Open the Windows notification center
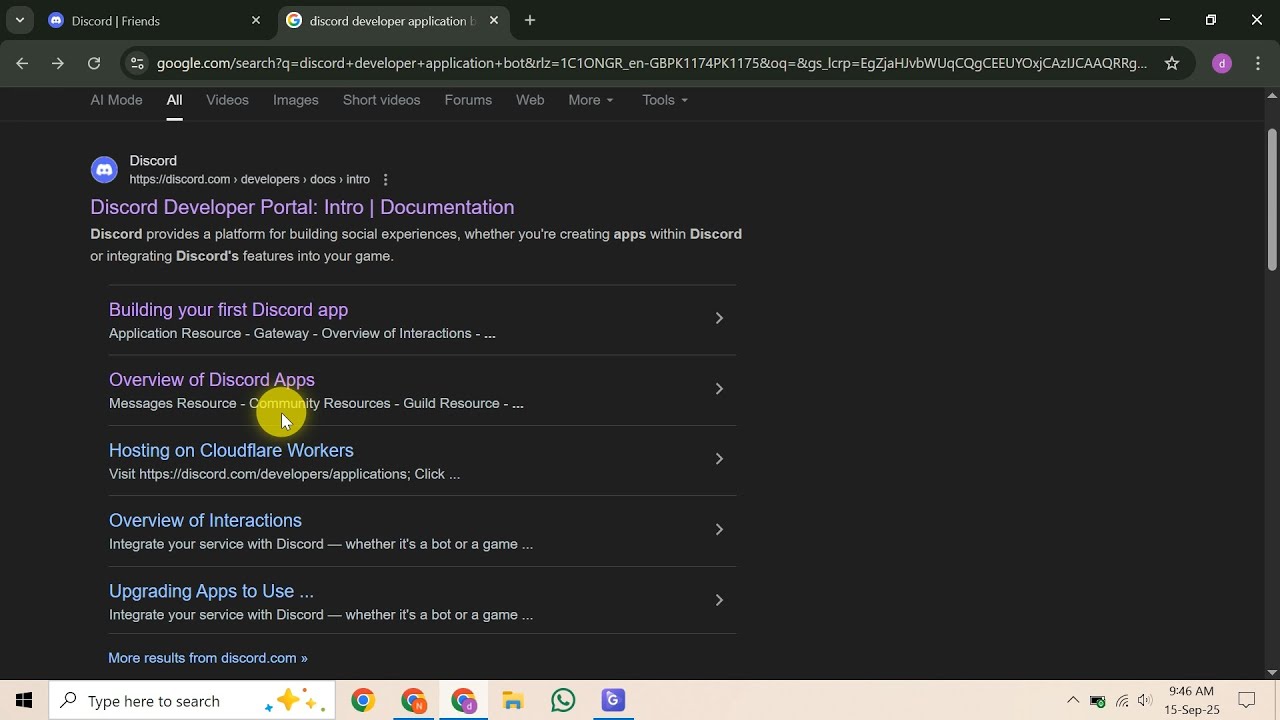Screen dimensions: 1280x720 [1247, 701]
